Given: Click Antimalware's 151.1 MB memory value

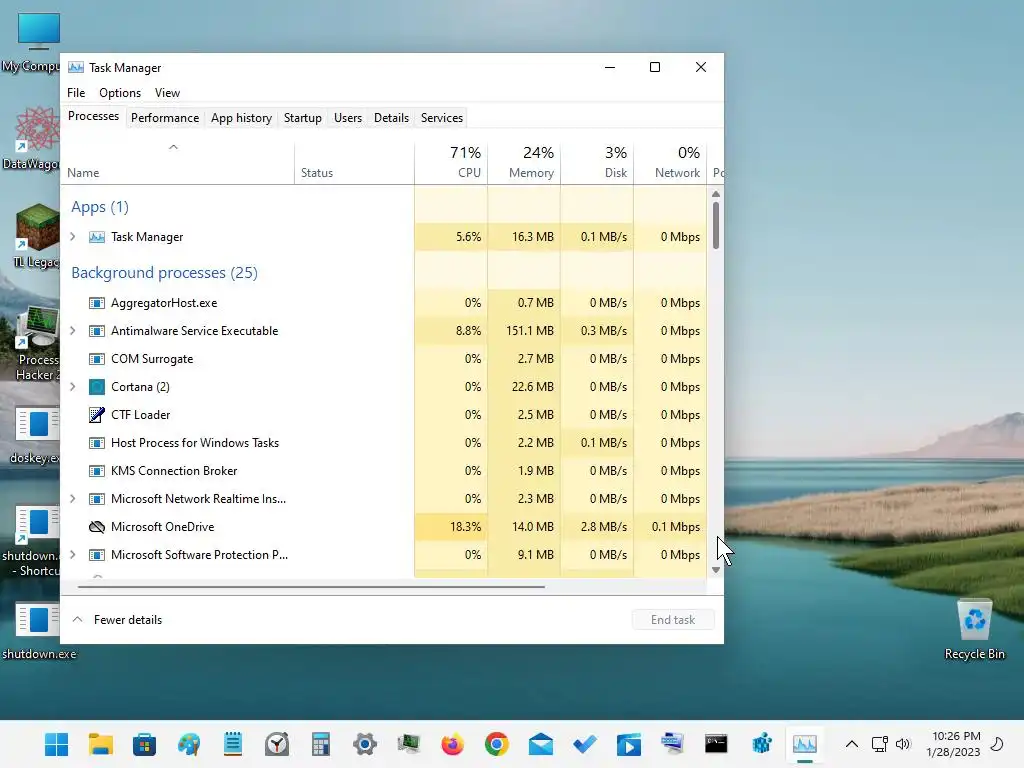Looking at the screenshot, I should (x=530, y=330).
